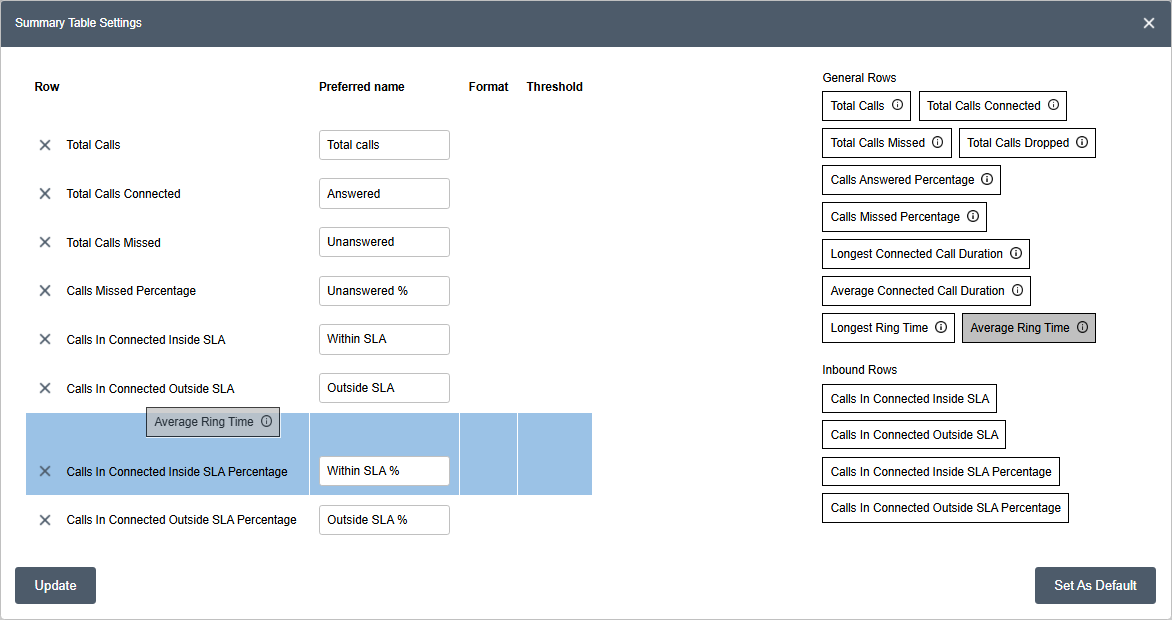Image resolution: width=1172 pixels, height=620 pixels.
Task: Show info for Total Calls chip
Action: [x=897, y=105]
